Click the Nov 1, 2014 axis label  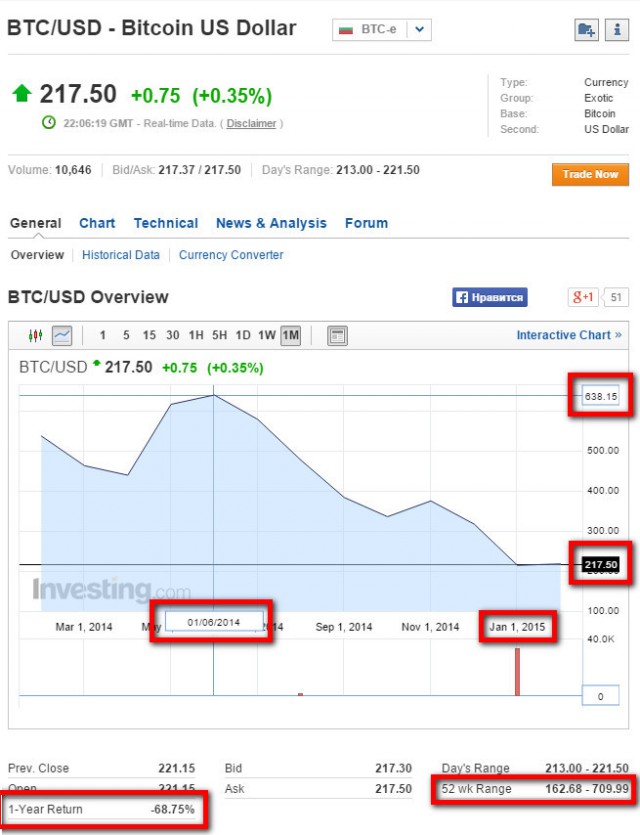click(430, 627)
